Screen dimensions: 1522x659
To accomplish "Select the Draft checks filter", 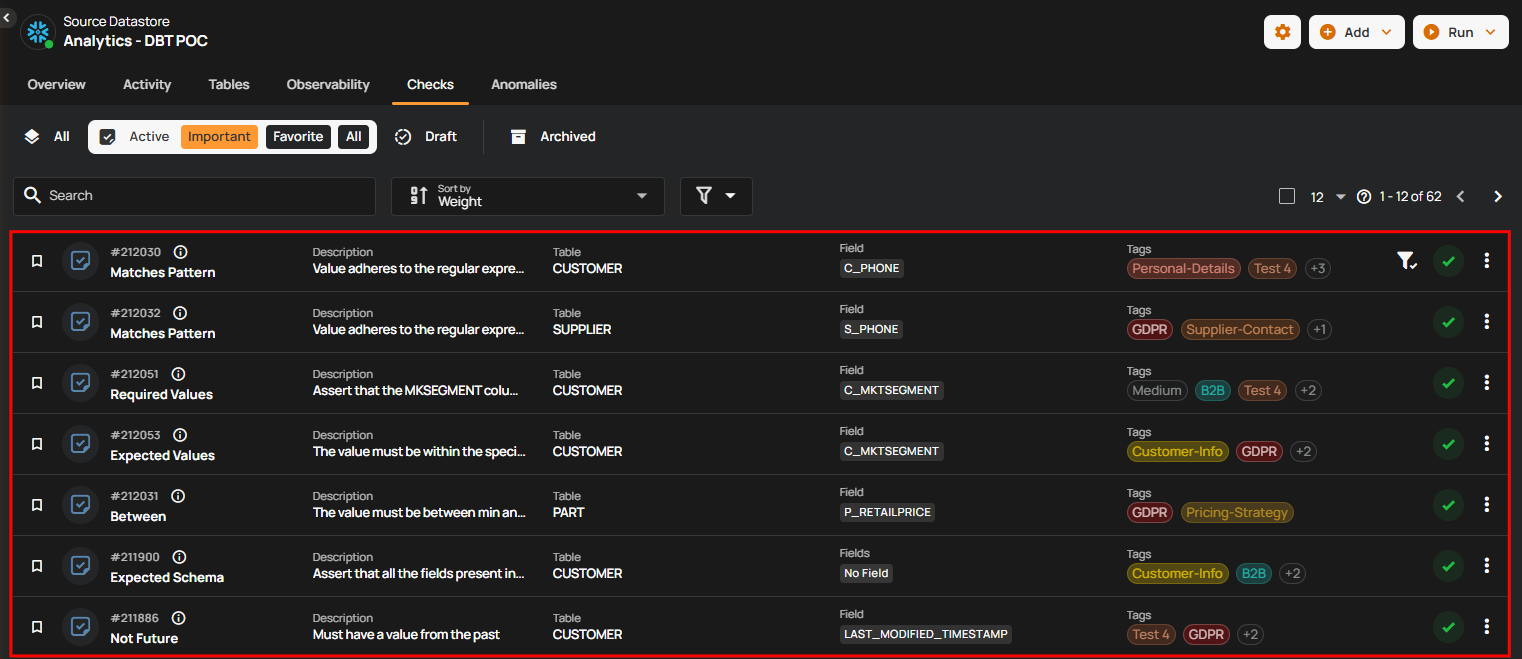I will 426,136.
